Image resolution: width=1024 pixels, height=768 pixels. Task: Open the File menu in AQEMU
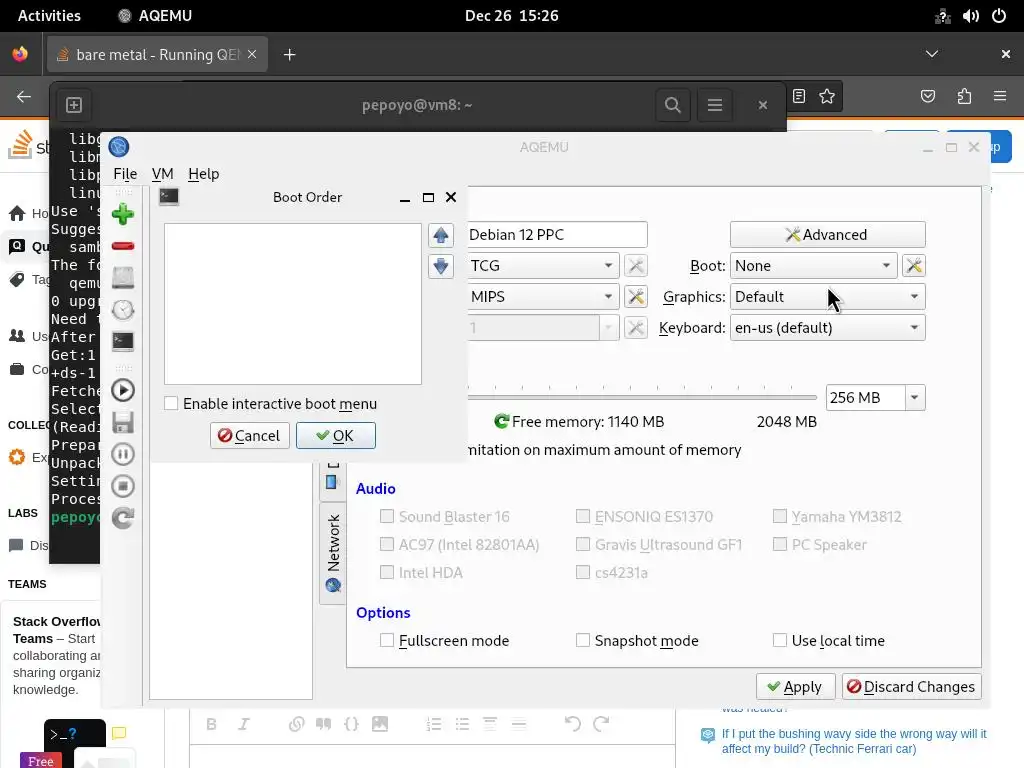coord(125,174)
